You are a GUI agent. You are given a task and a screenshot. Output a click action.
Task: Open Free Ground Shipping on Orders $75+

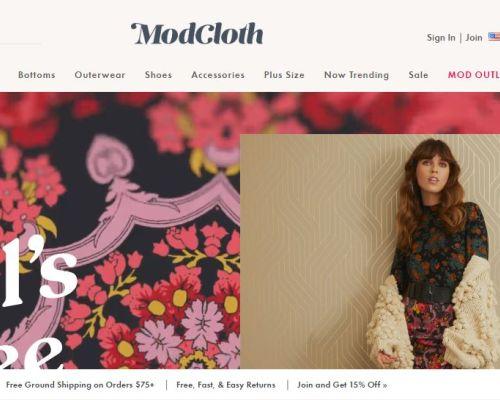click(80, 385)
